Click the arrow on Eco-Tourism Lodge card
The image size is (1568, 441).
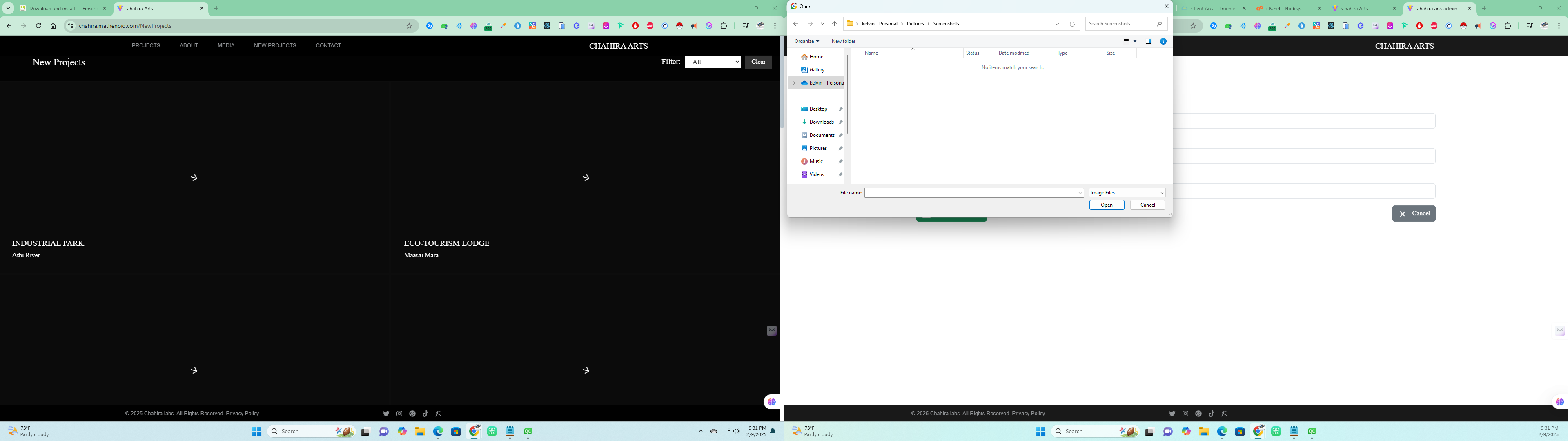[586, 178]
